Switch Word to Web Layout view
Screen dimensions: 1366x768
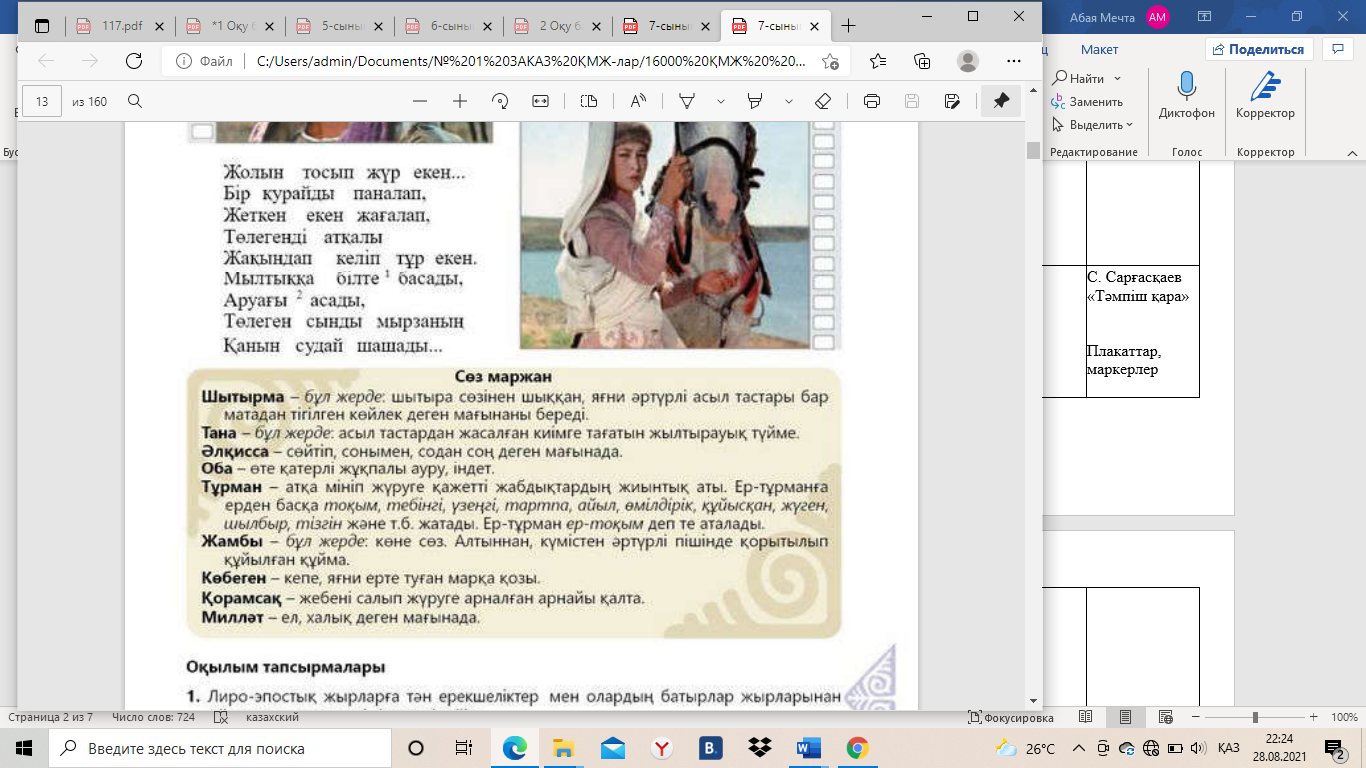pyautogui.click(x=1166, y=718)
